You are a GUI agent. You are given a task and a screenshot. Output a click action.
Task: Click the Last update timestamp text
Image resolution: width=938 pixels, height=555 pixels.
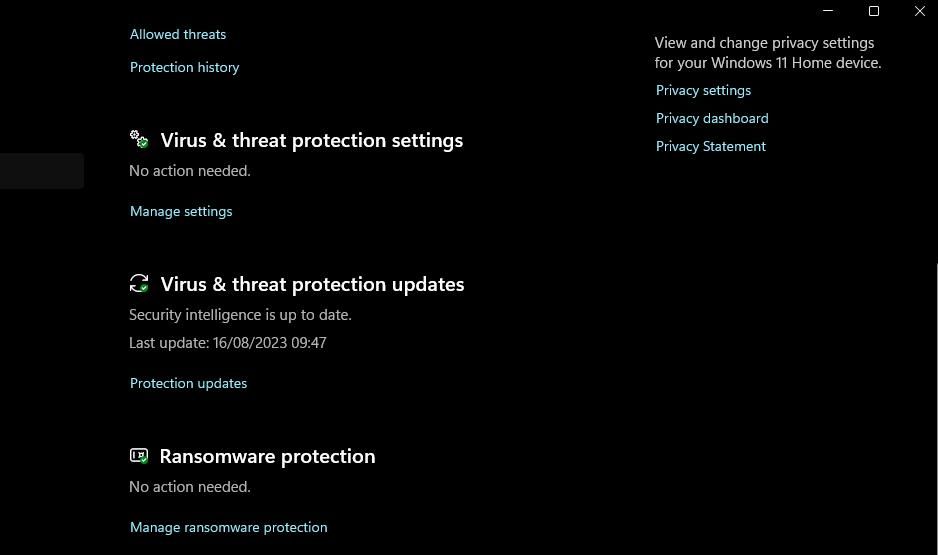pyautogui.click(x=227, y=343)
